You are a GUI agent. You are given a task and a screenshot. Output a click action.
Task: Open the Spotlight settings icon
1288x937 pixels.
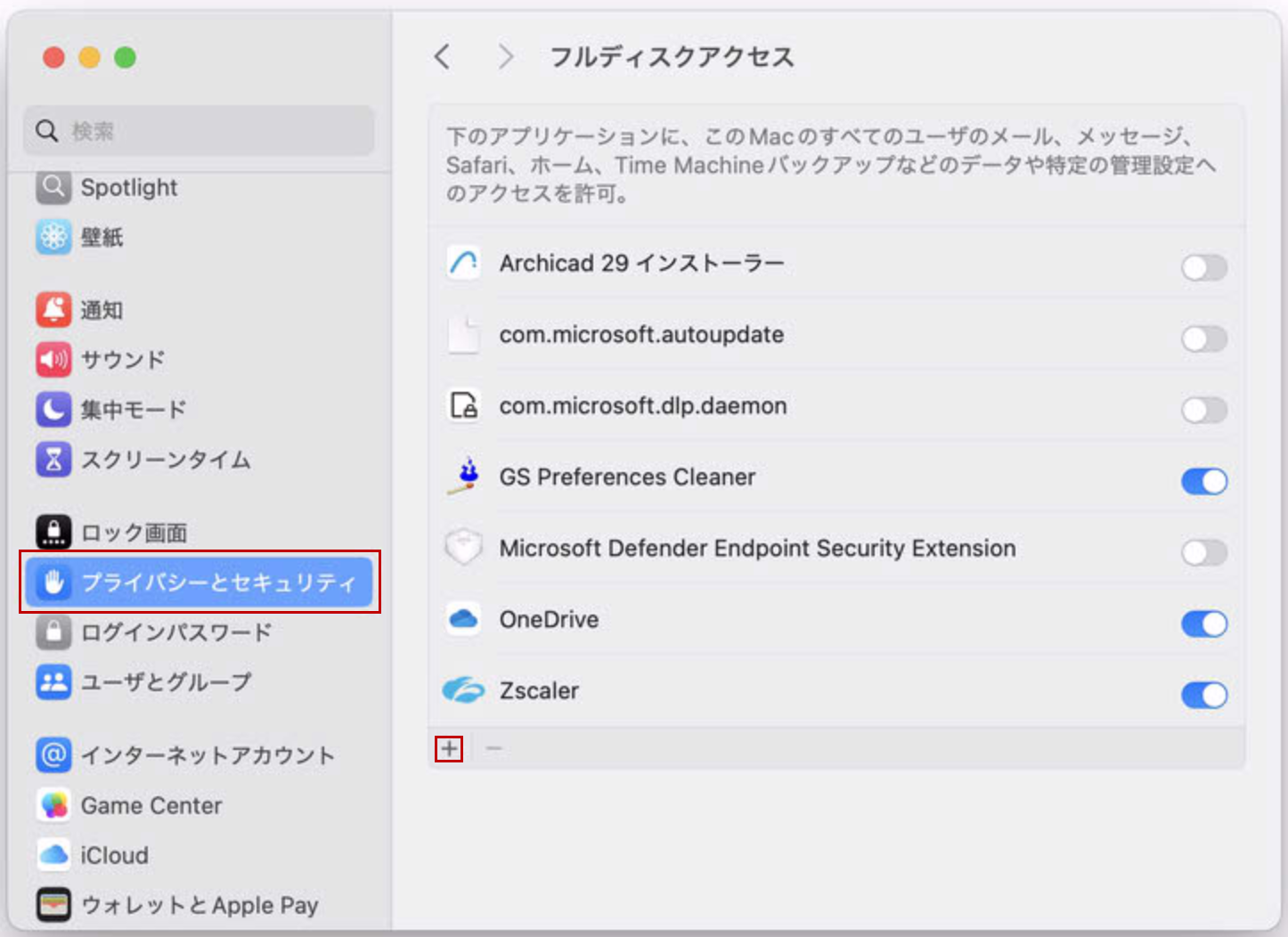53,188
